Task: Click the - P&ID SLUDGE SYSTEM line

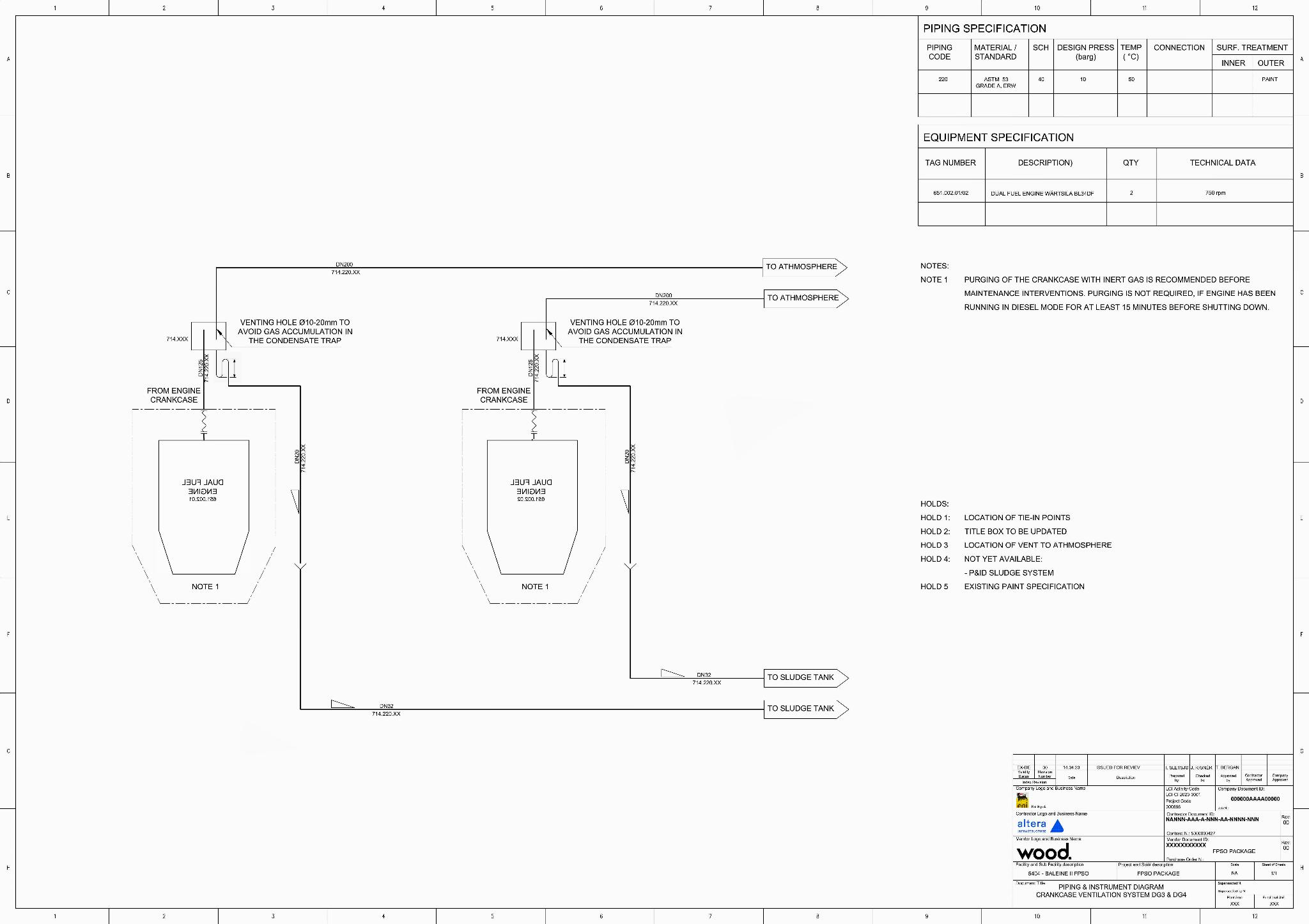Action: pos(1009,573)
